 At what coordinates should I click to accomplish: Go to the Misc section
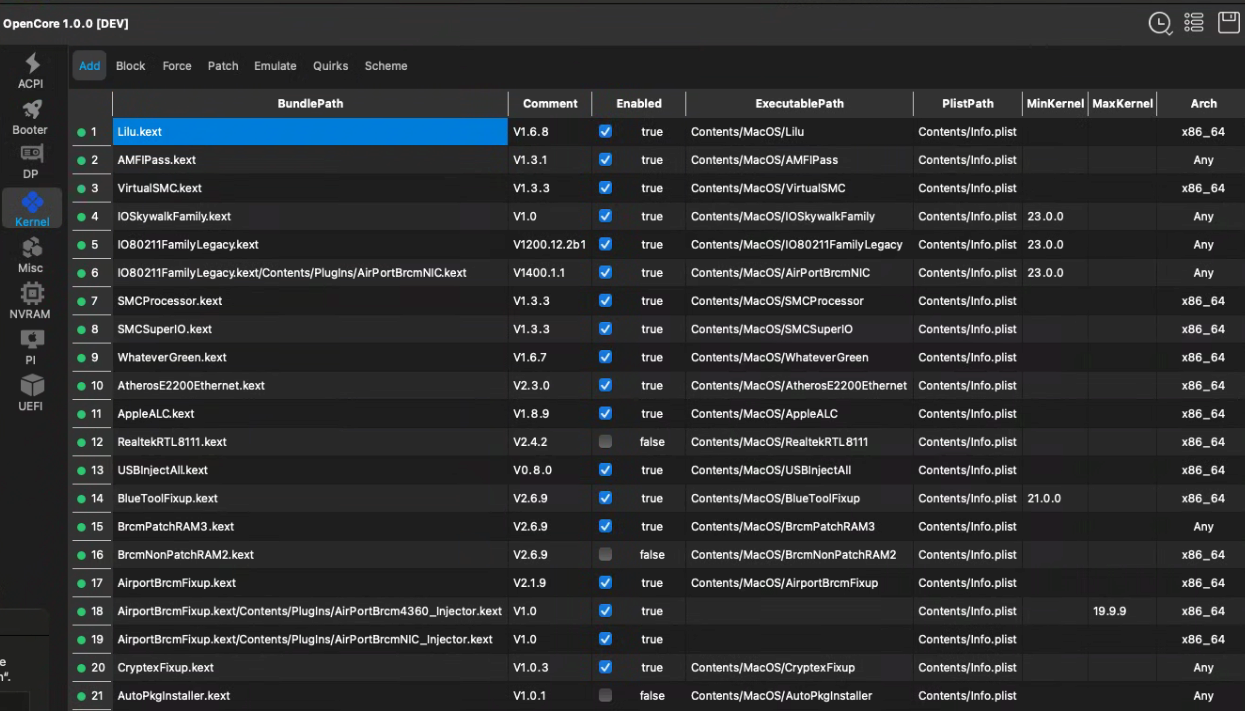[31, 254]
